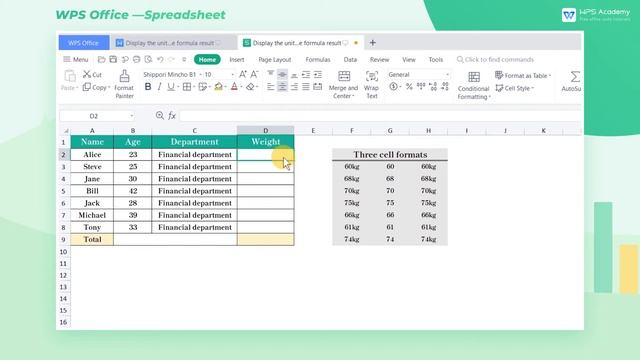Click the Open folder icon in quick toolbar
640x360 pixels.
(x=102, y=60)
